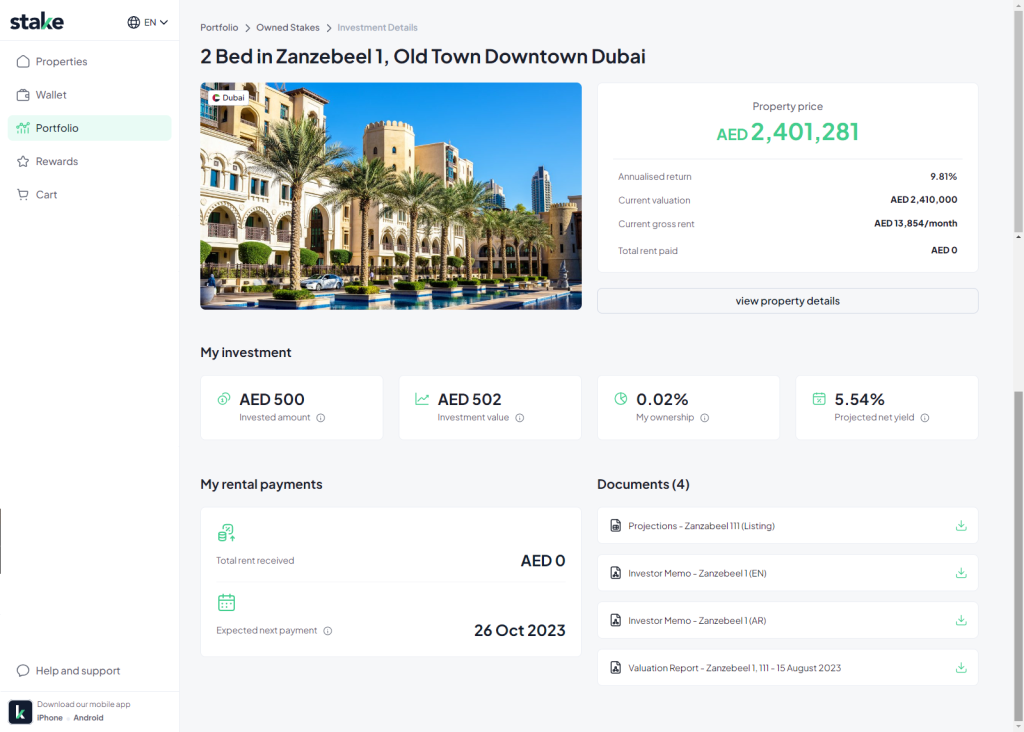Download Investor Memo - Zanzebeel 1 (AR)
Image resolution: width=1024 pixels, height=732 pixels.
(961, 620)
